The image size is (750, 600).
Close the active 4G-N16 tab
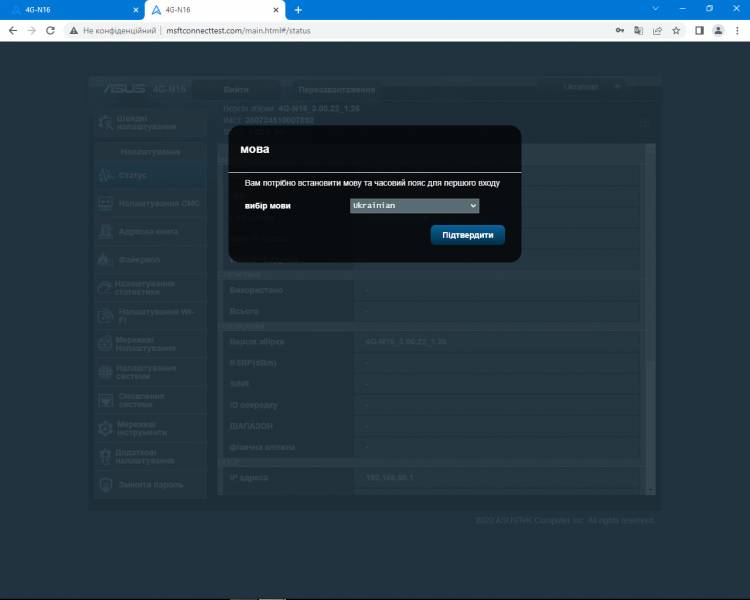click(276, 10)
